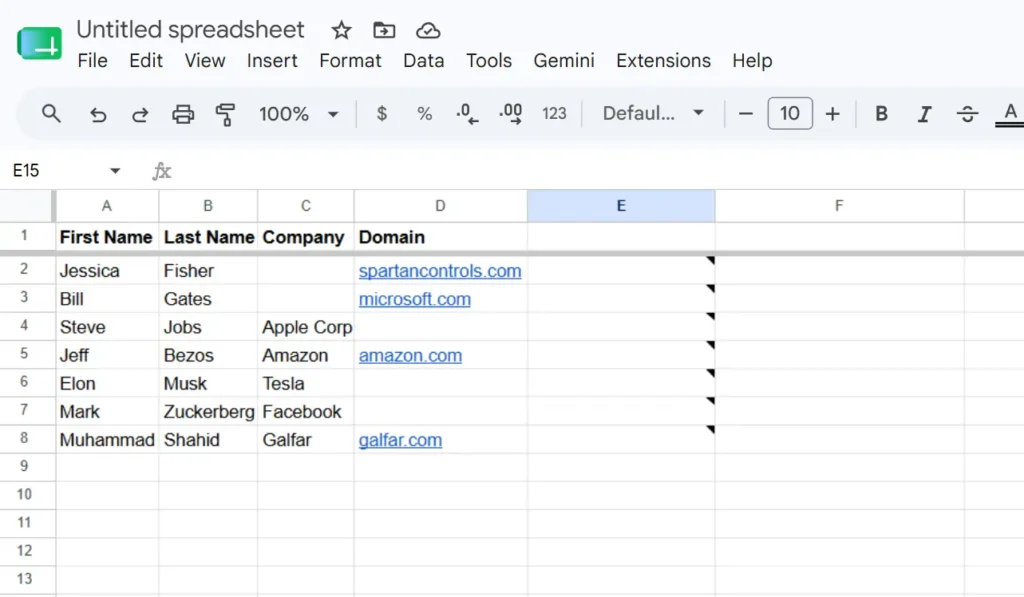Expand the name box dropdown arrow
This screenshot has width=1024, height=597.
[x=115, y=170]
